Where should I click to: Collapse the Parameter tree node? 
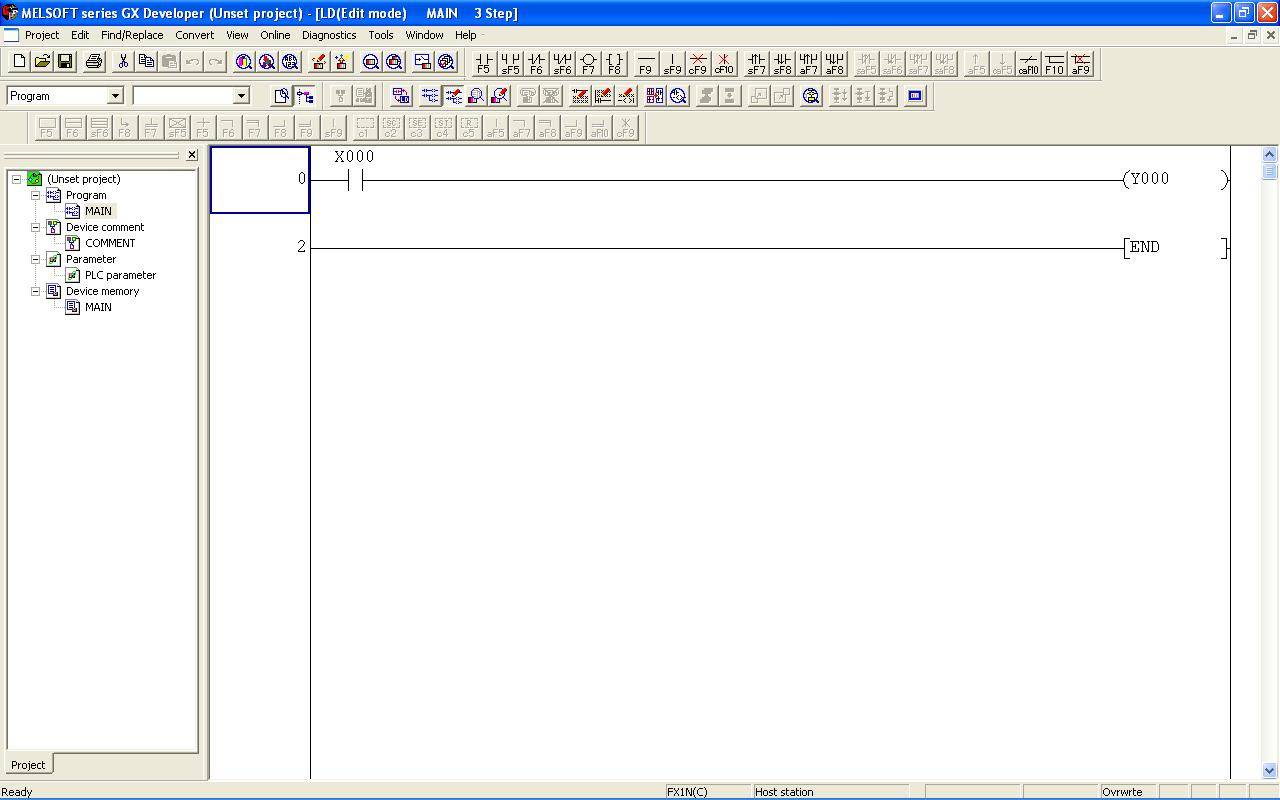[x=36, y=259]
